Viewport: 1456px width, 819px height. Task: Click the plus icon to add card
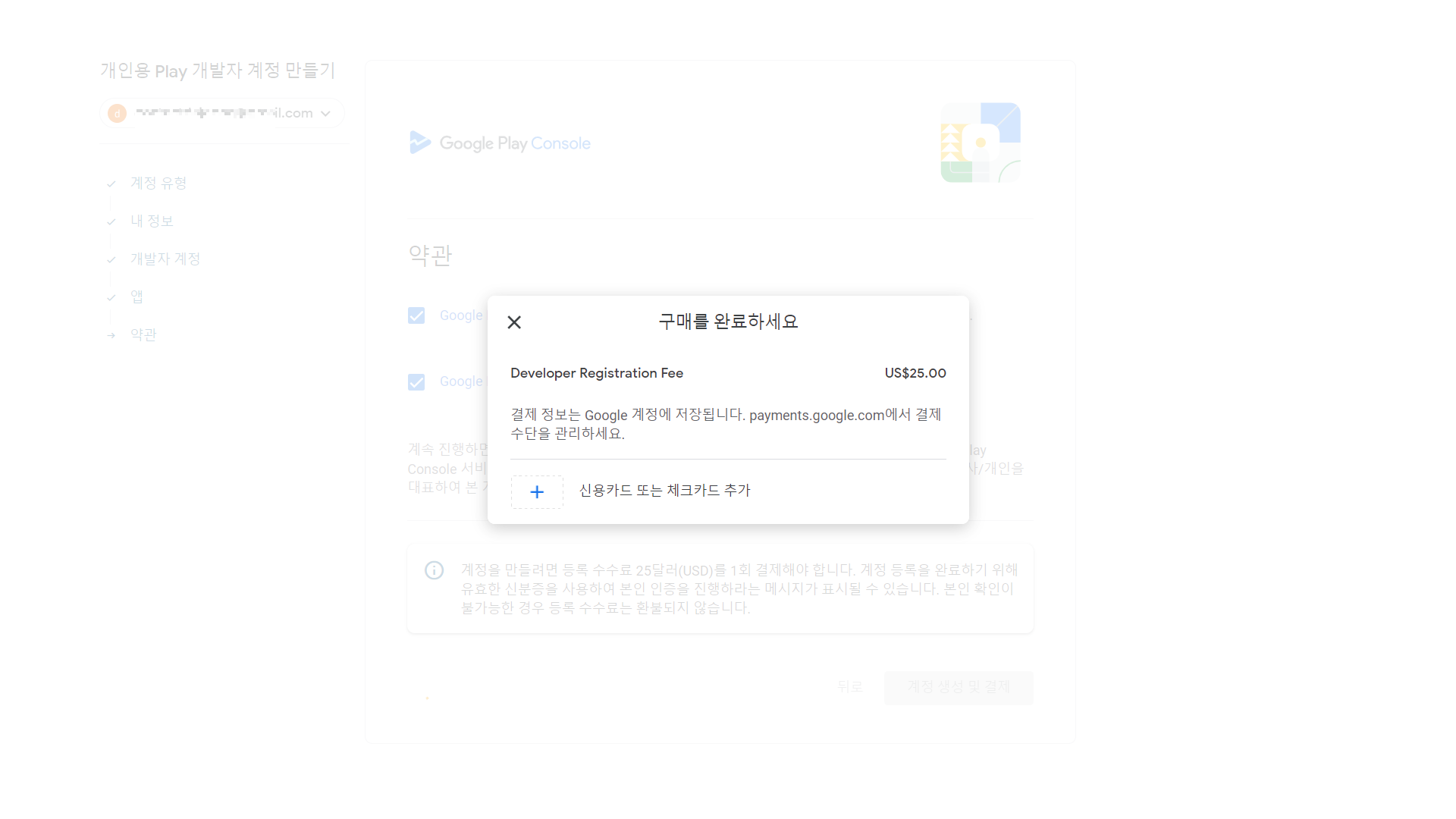point(537,491)
